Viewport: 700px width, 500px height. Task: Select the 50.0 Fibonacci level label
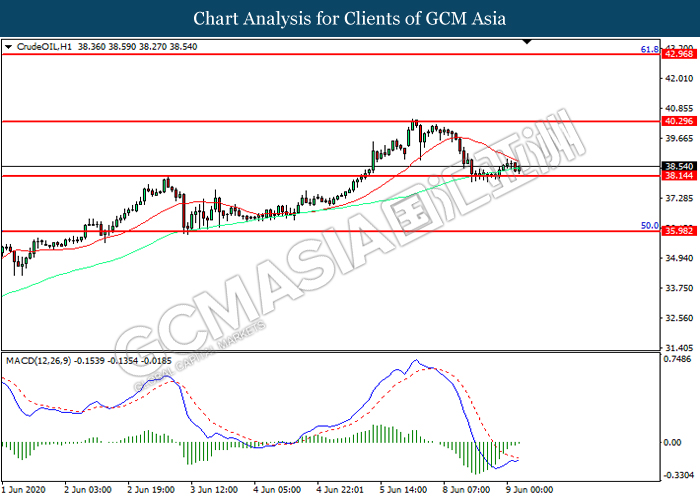coord(647,226)
